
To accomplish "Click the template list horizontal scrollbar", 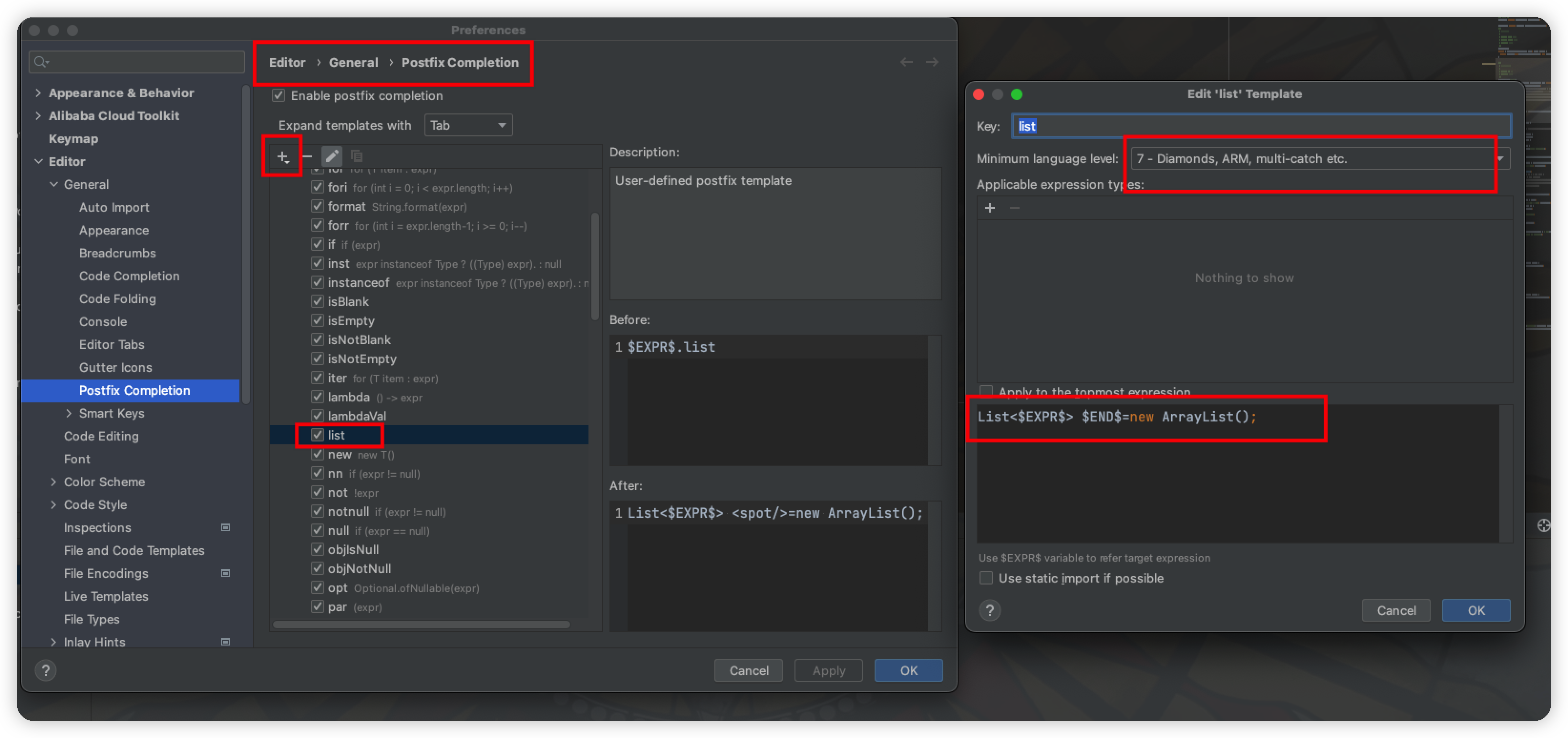I will coord(421,624).
